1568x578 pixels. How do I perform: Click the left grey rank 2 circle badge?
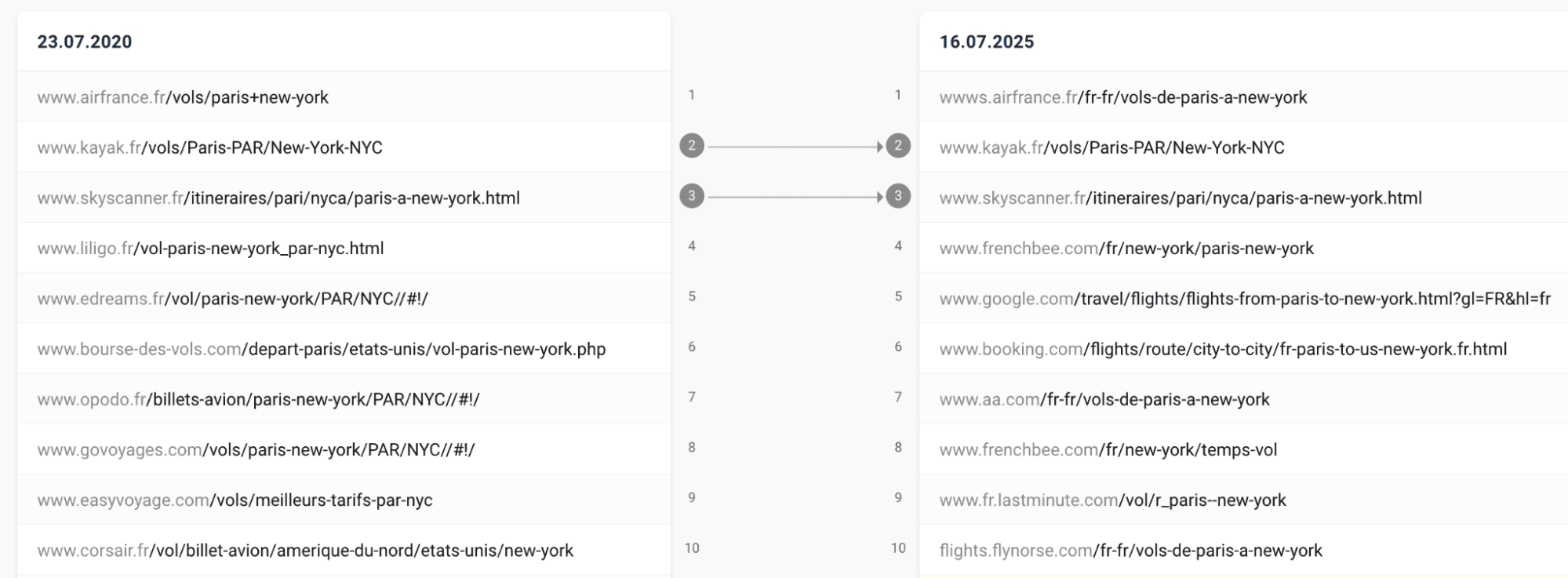691,146
